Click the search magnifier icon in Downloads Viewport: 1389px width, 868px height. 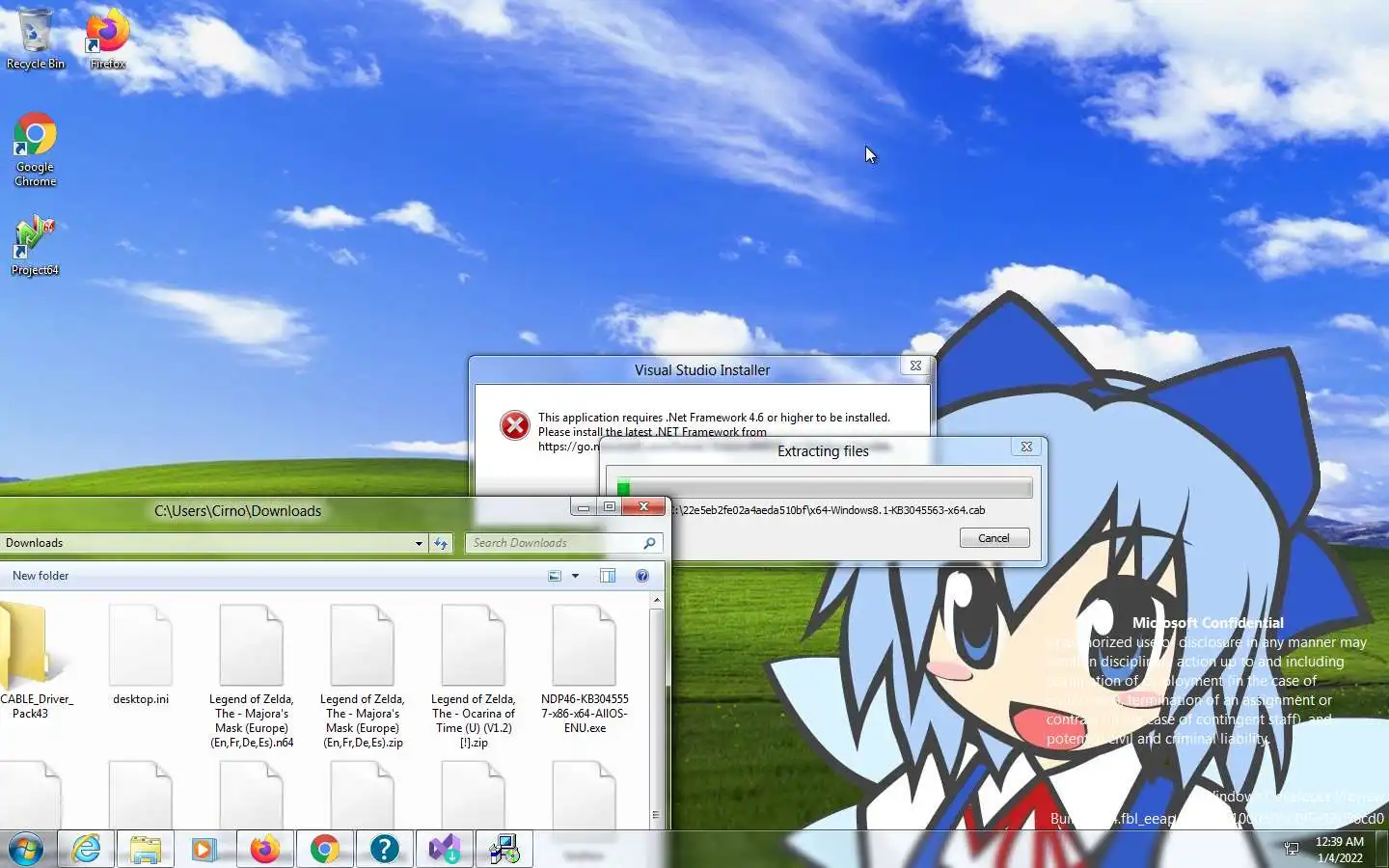pyautogui.click(x=649, y=543)
